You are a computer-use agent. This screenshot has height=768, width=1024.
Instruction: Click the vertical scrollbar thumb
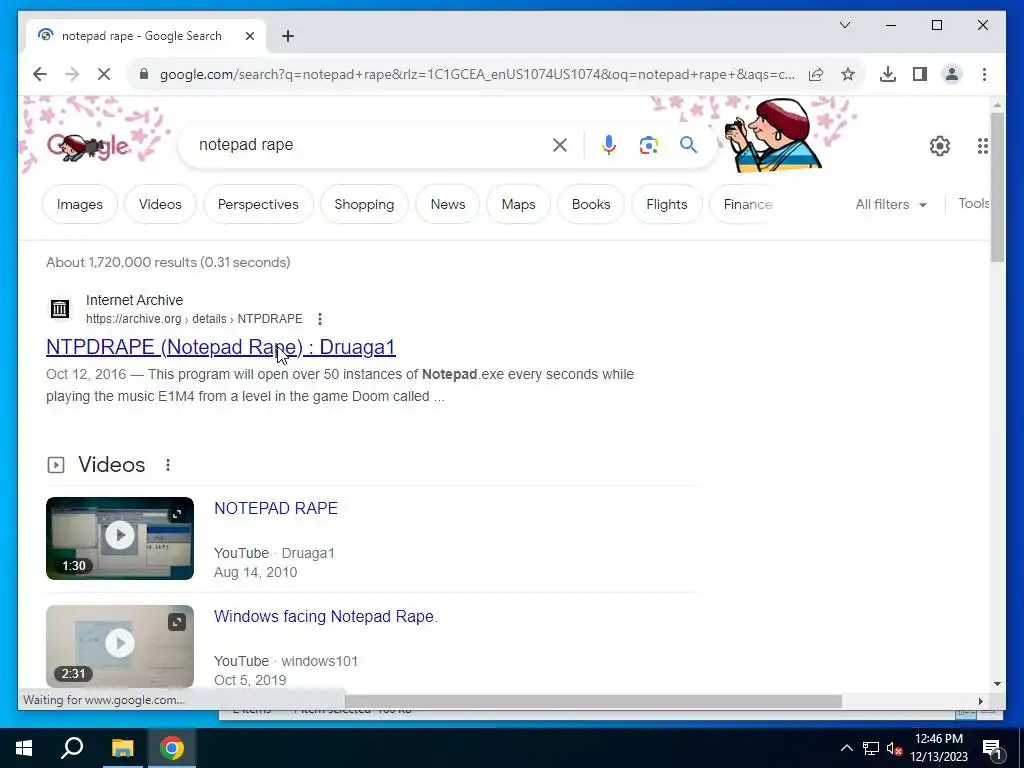[x=997, y=187]
